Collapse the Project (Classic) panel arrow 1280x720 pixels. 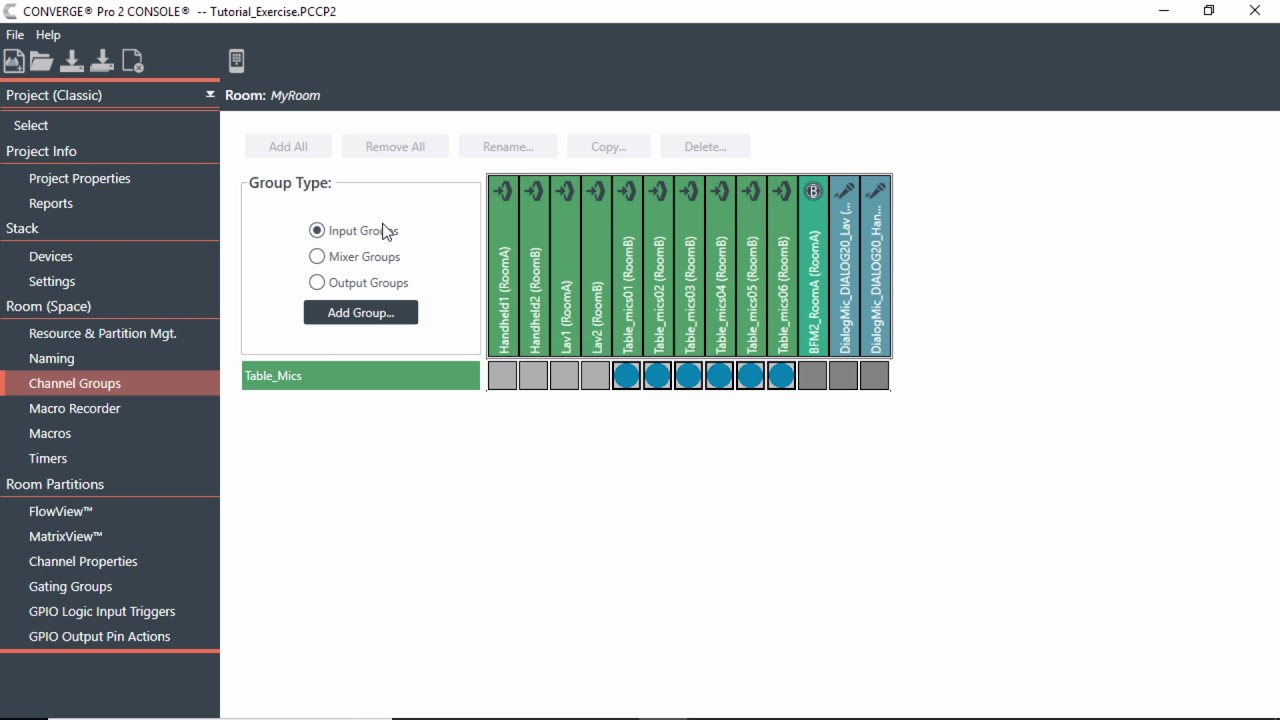(x=210, y=94)
